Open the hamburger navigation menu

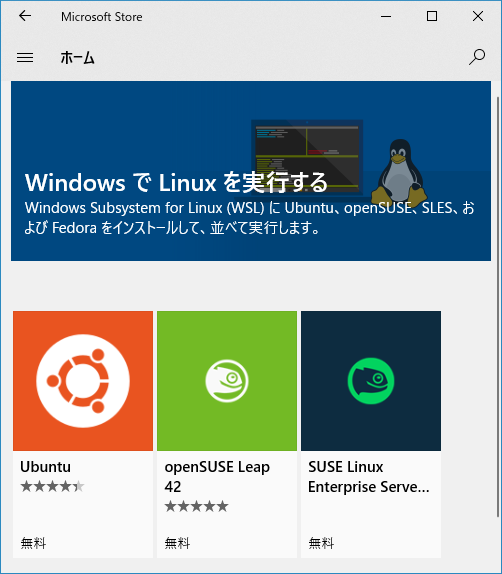click(x=25, y=57)
